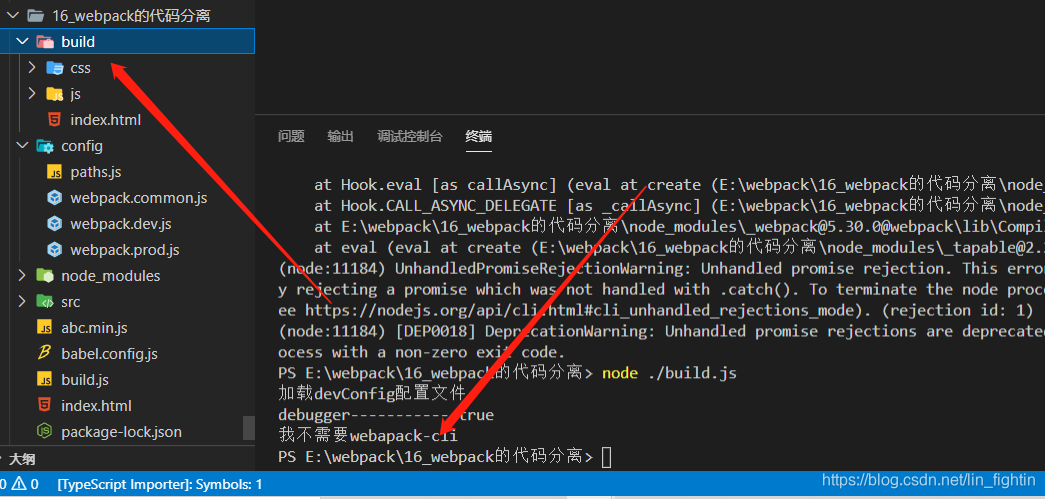Switch to the 输出 output tab
The height and width of the screenshot is (499, 1045).
pos(341,137)
